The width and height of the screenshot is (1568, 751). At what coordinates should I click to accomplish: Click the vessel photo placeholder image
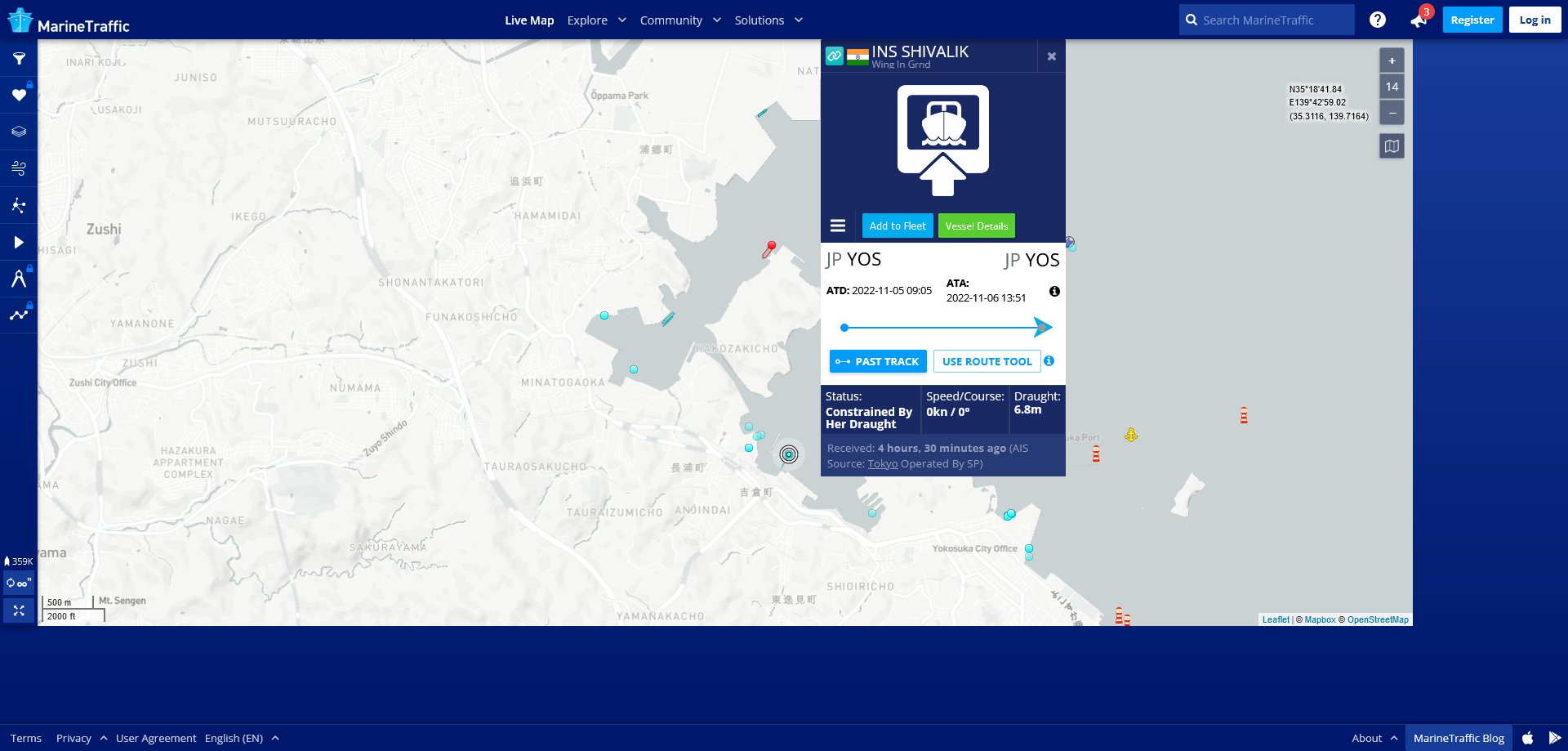943,141
